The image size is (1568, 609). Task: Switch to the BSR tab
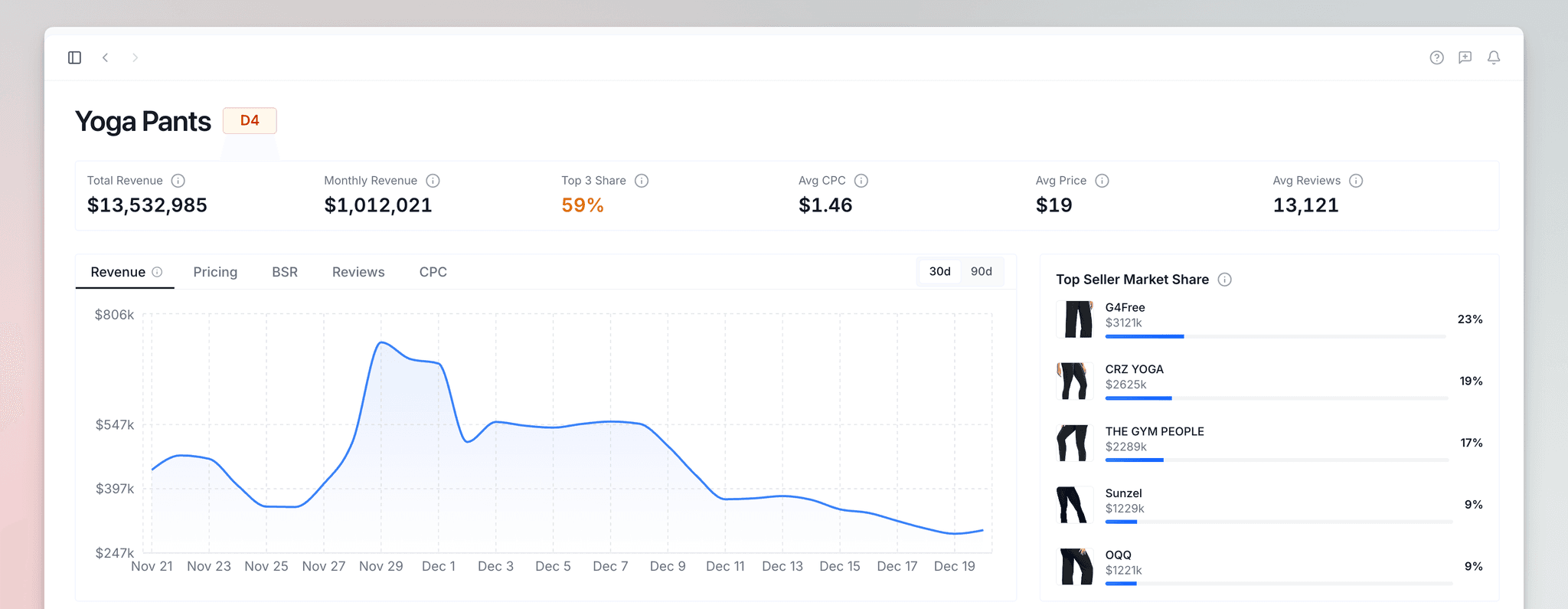pyautogui.click(x=285, y=272)
